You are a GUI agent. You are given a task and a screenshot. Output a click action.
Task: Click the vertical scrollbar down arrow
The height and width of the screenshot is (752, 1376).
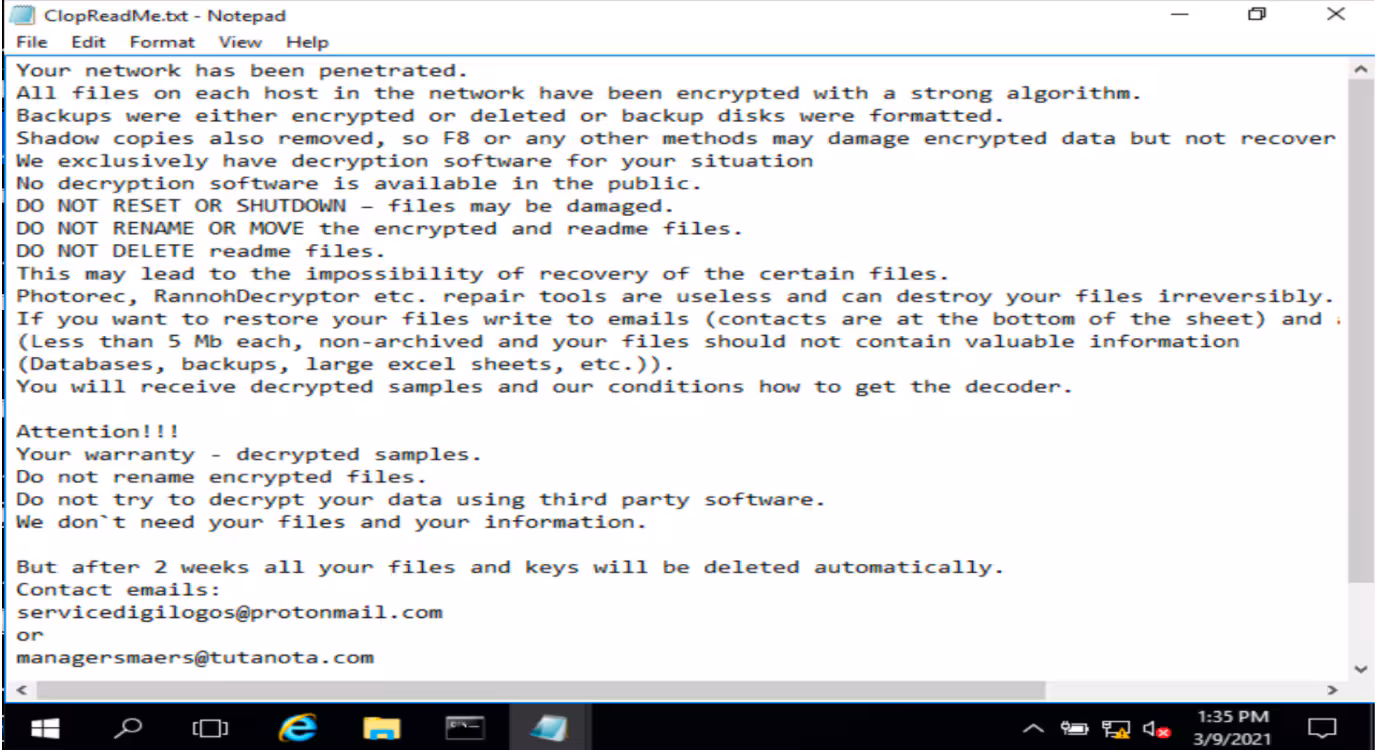coord(1360,669)
